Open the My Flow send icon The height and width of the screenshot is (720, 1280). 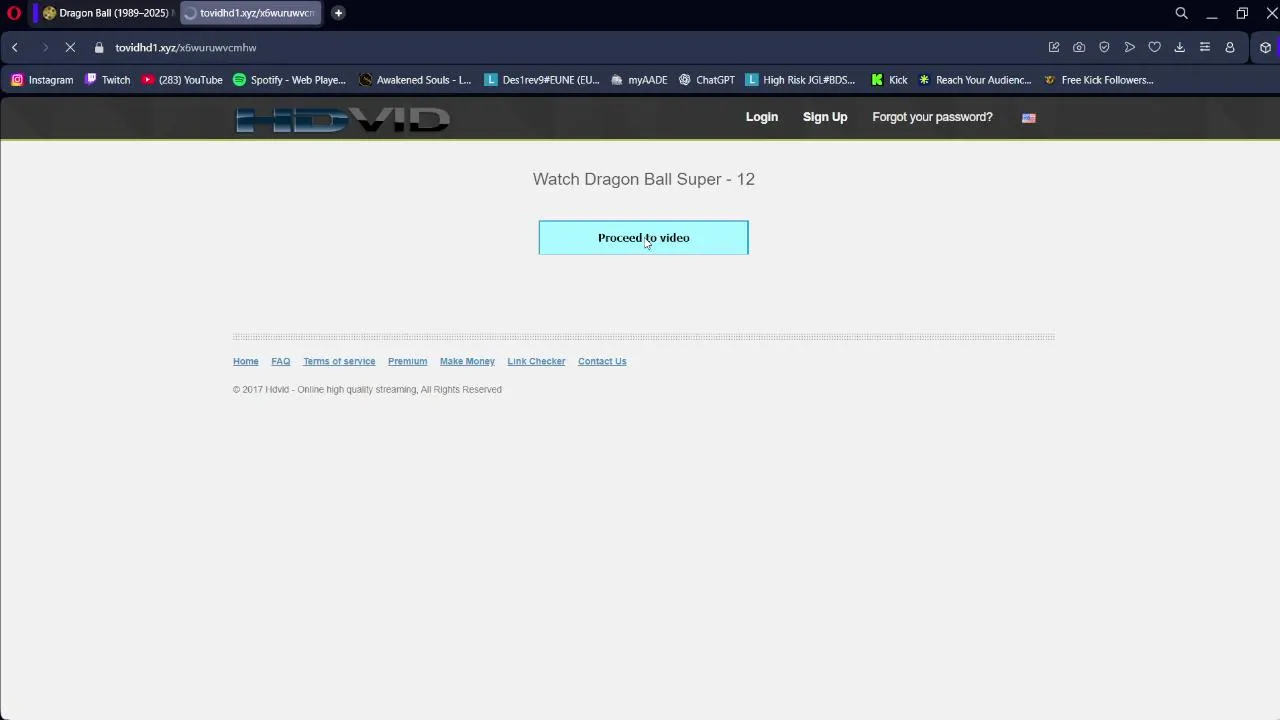(x=1129, y=47)
